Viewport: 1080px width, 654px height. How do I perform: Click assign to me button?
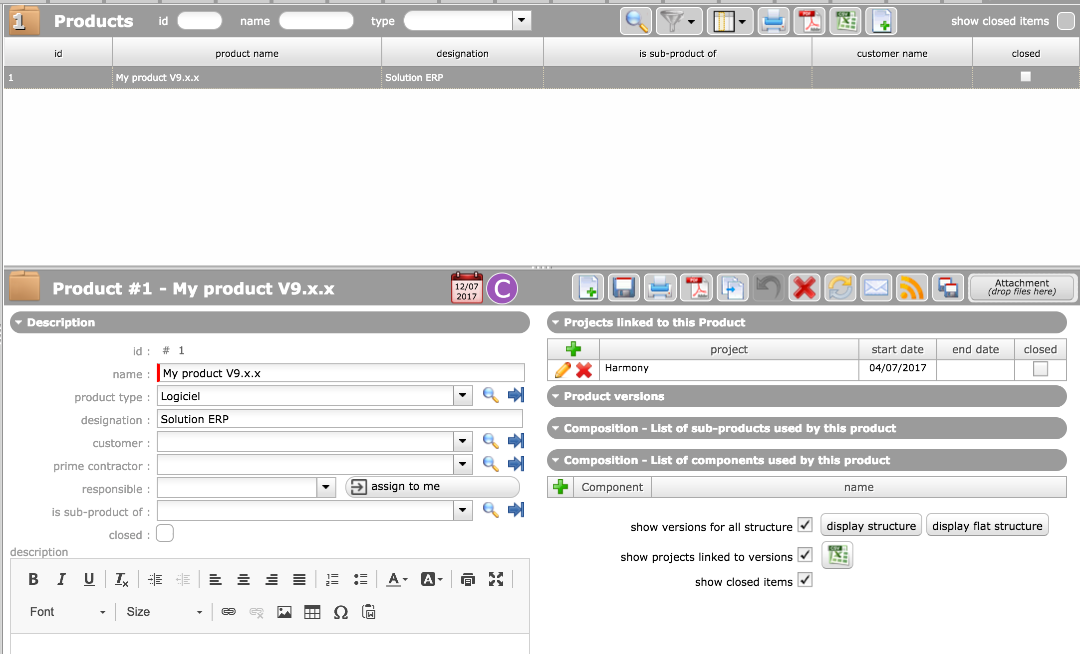pos(432,487)
